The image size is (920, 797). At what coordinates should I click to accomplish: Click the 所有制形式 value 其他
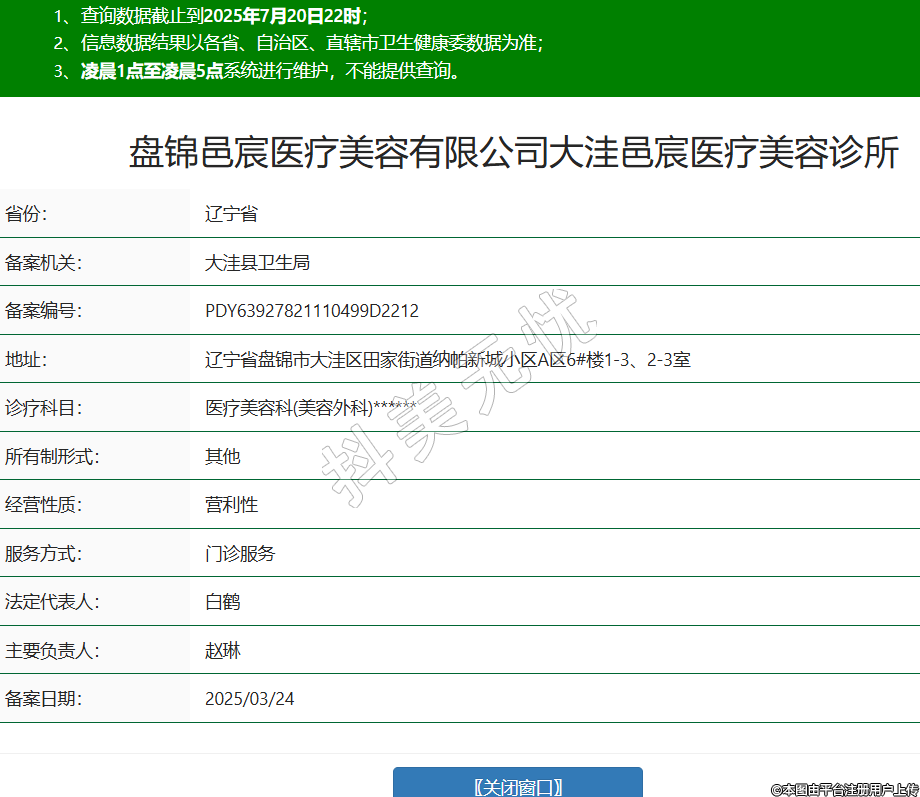click(x=222, y=456)
